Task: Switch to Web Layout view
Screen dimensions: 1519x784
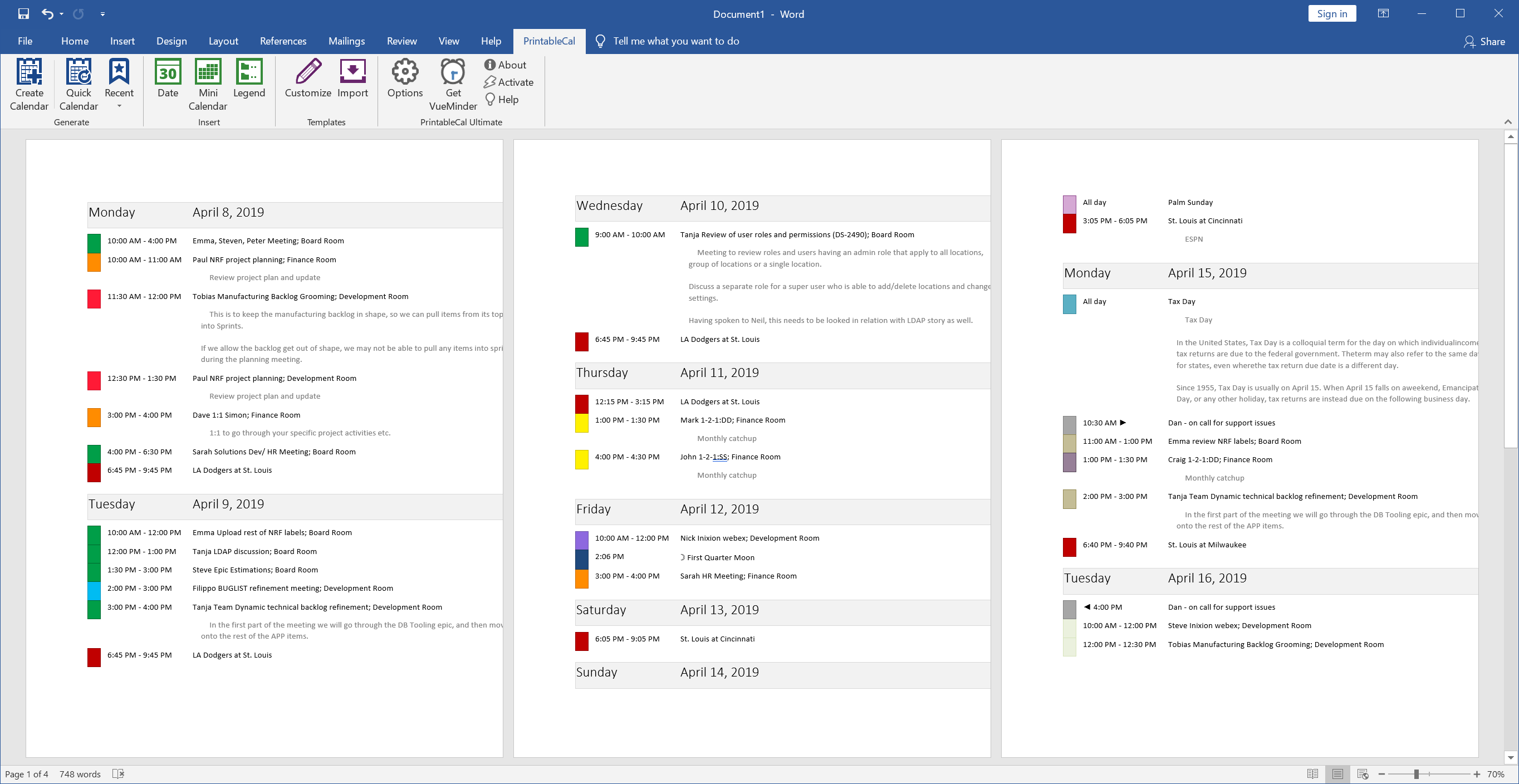Action: 1363,774
